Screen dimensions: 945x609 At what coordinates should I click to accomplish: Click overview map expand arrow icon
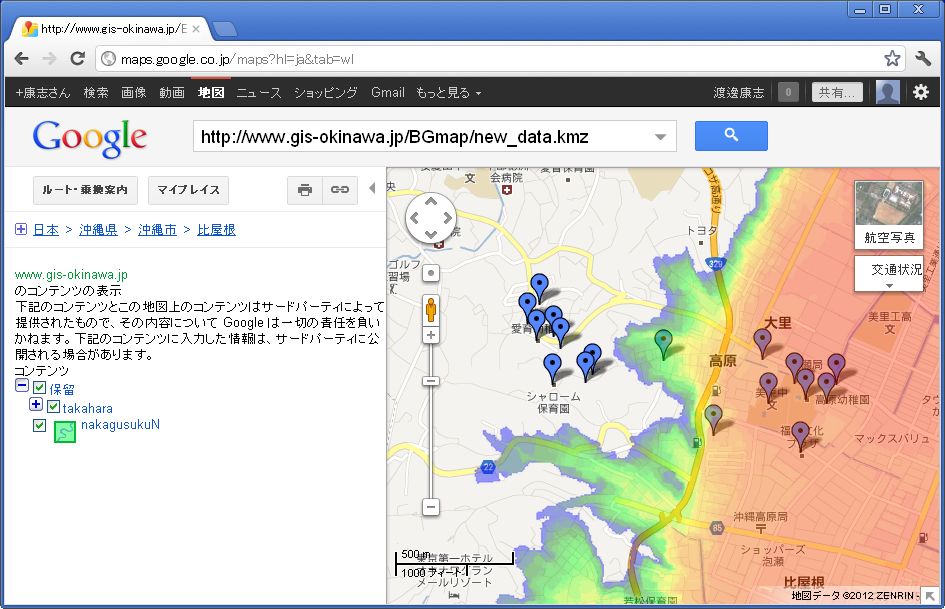(930, 596)
